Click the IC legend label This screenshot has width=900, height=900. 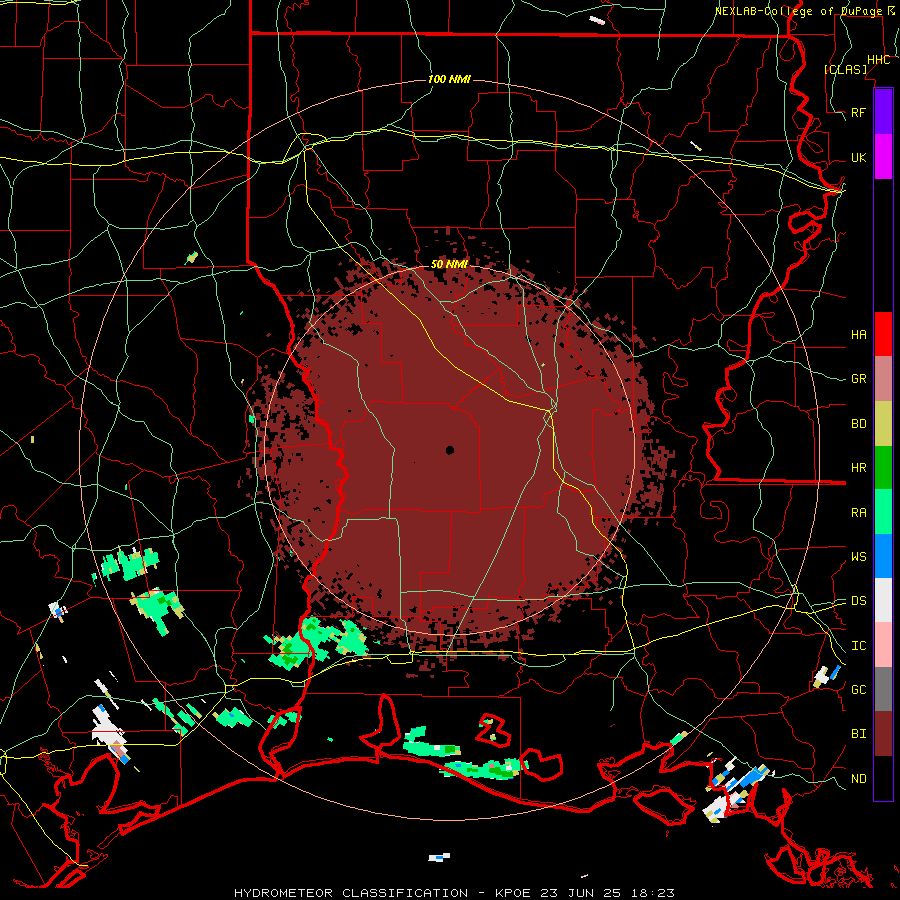pyautogui.click(x=859, y=646)
